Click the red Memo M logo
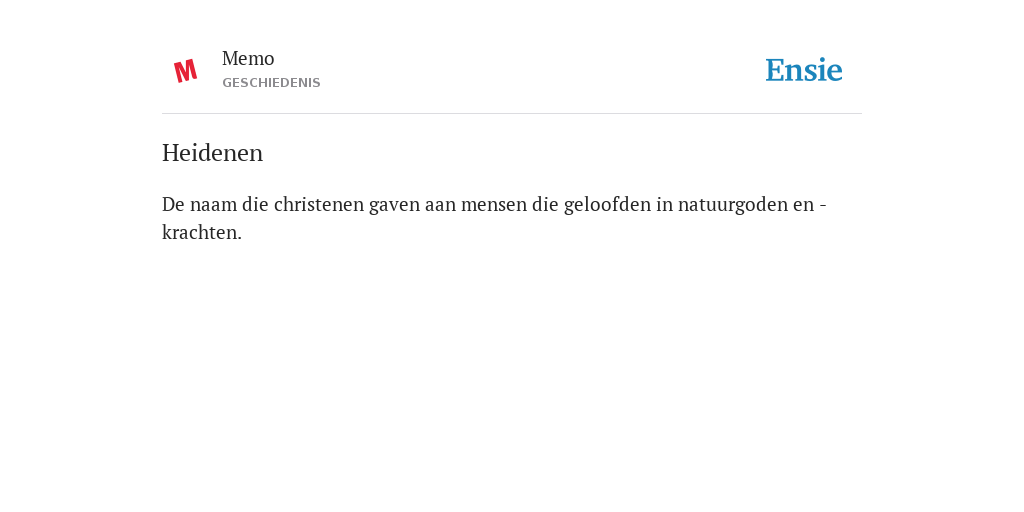The height and width of the screenshot is (512, 1024). click(x=185, y=71)
